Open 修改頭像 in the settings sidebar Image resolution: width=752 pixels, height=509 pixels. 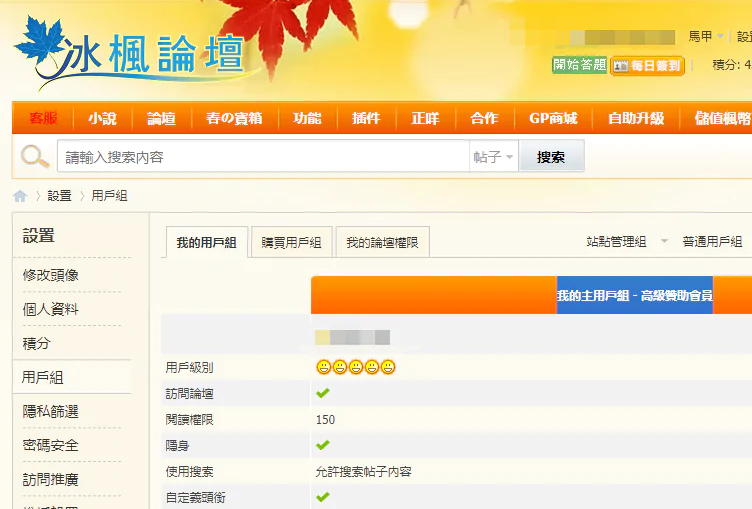tap(50, 275)
